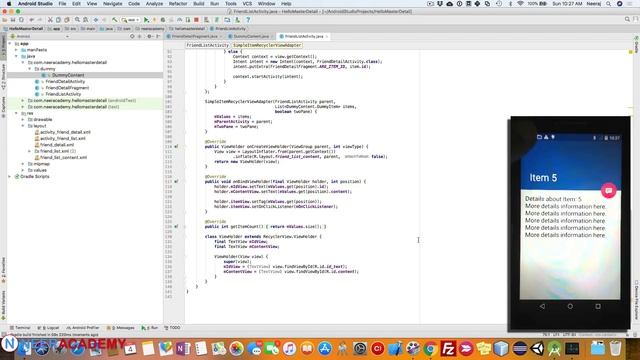
Task: Click the red Stop button in toolbar
Action: point(196,20)
